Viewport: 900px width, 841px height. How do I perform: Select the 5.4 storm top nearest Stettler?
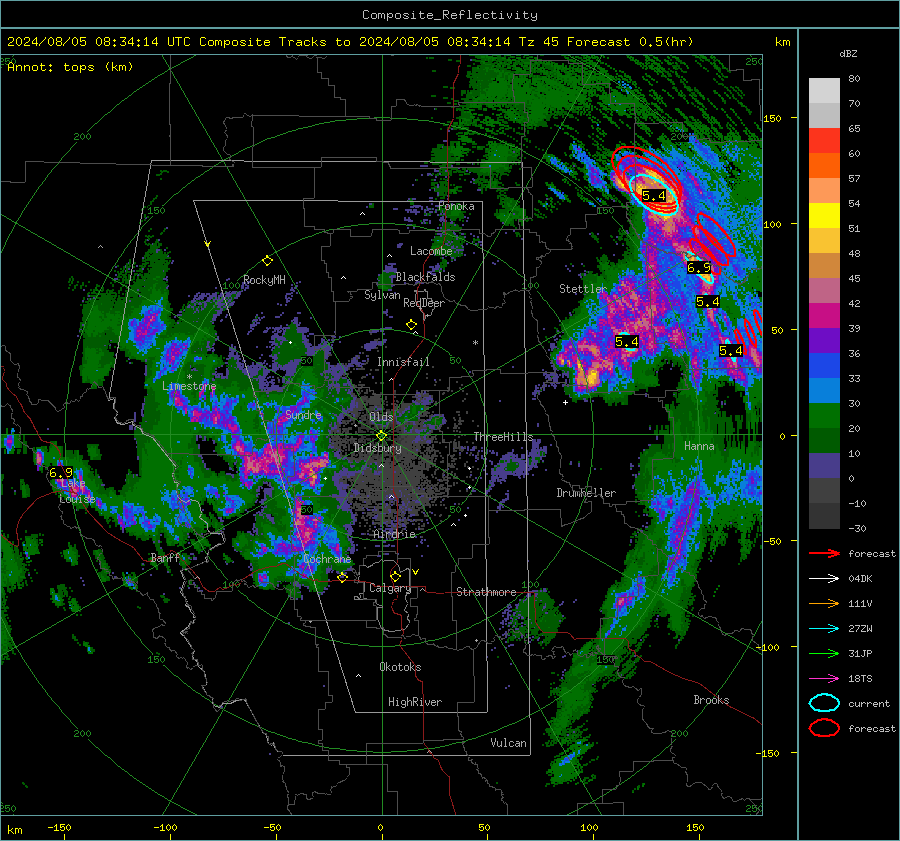pyautogui.click(x=626, y=342)
